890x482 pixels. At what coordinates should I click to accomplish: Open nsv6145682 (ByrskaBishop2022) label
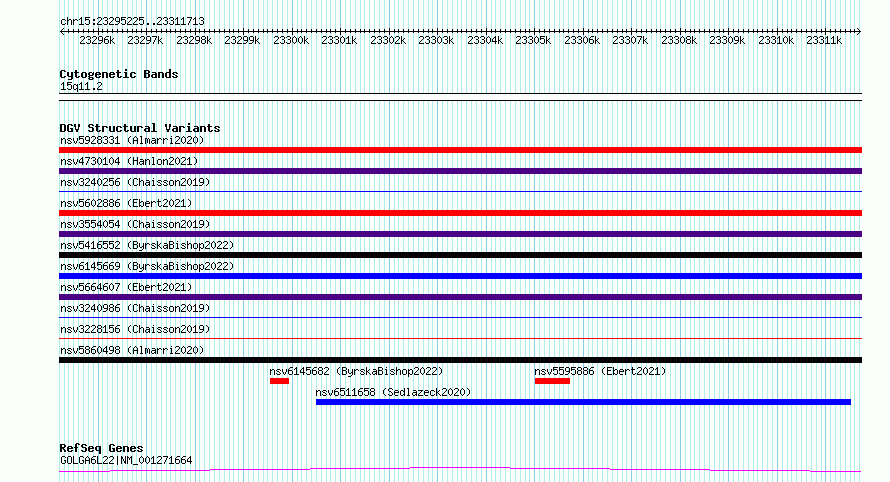pyautogui.click(x=356, y=371)
